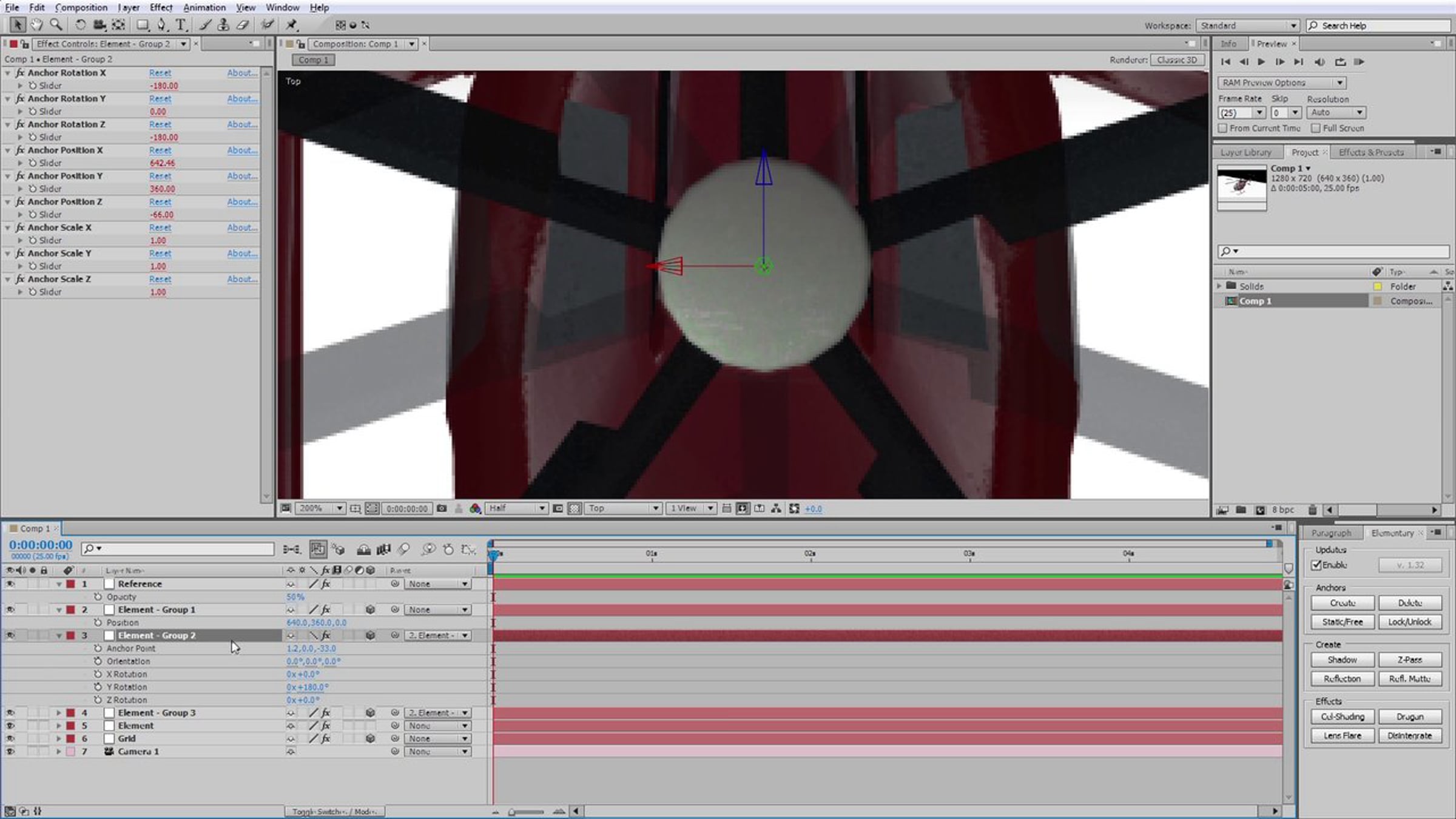The width and height of the screenshot is (1456, 819).
Task: Open the Top view dropdown
Action: (x=622, y=508)
